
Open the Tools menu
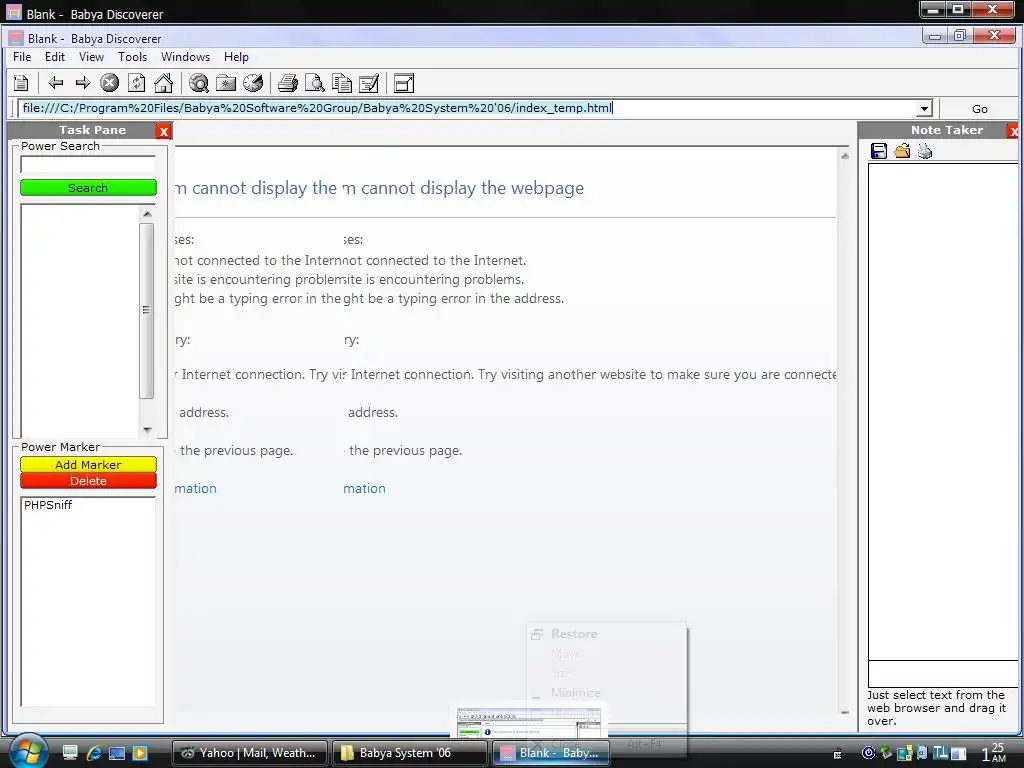pos(133,57)
